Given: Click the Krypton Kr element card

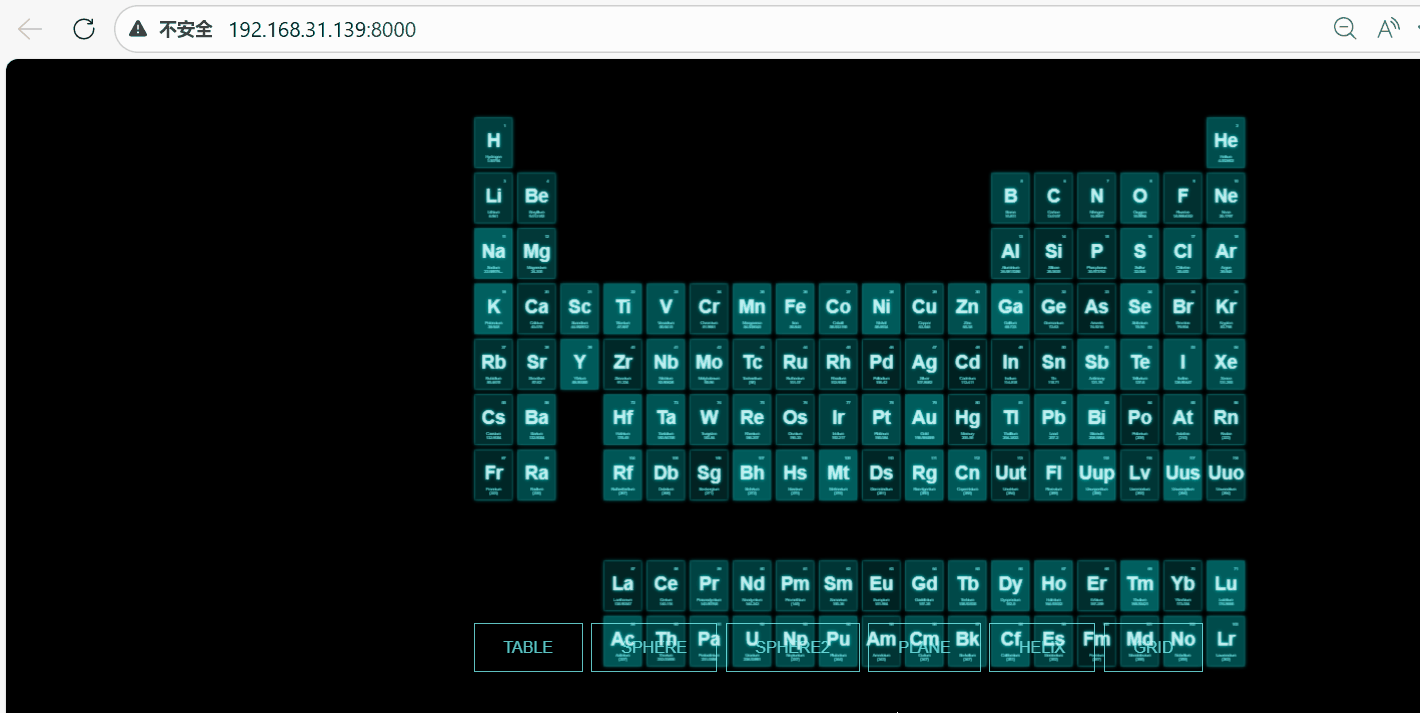Looking at the screenshot, I should click(1226, 309).
